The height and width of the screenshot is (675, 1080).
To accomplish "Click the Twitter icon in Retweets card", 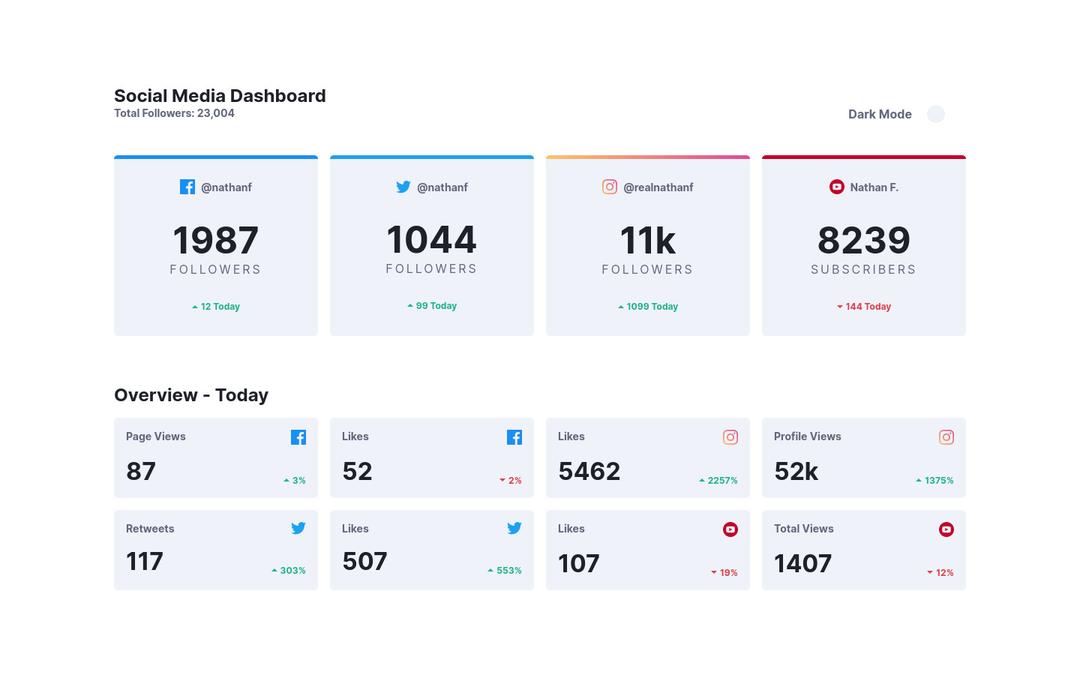I will (x=298, y=528).
